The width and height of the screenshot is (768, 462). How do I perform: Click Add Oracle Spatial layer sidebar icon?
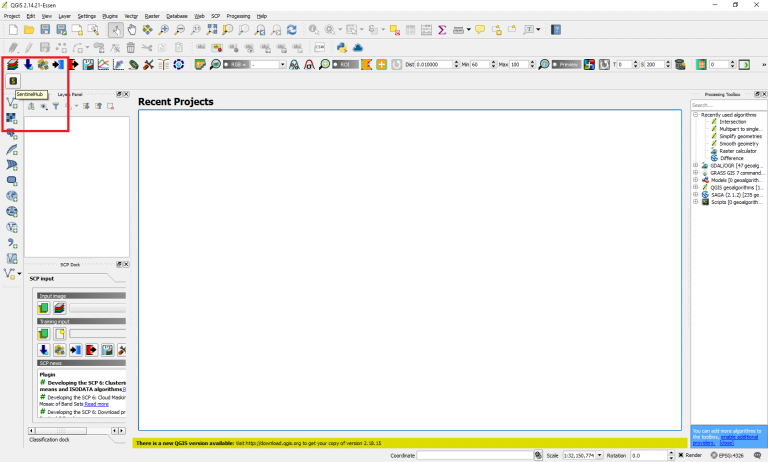click(12, 181)
